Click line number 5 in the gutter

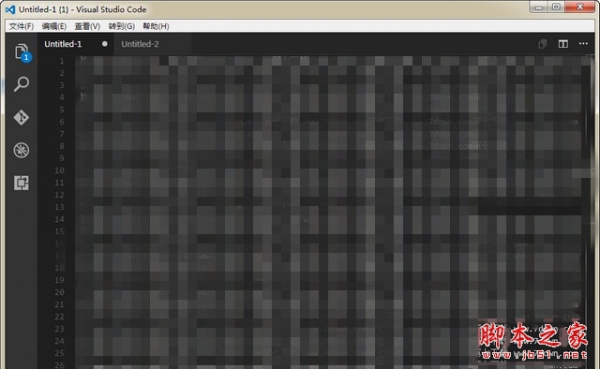click(62, 109)
